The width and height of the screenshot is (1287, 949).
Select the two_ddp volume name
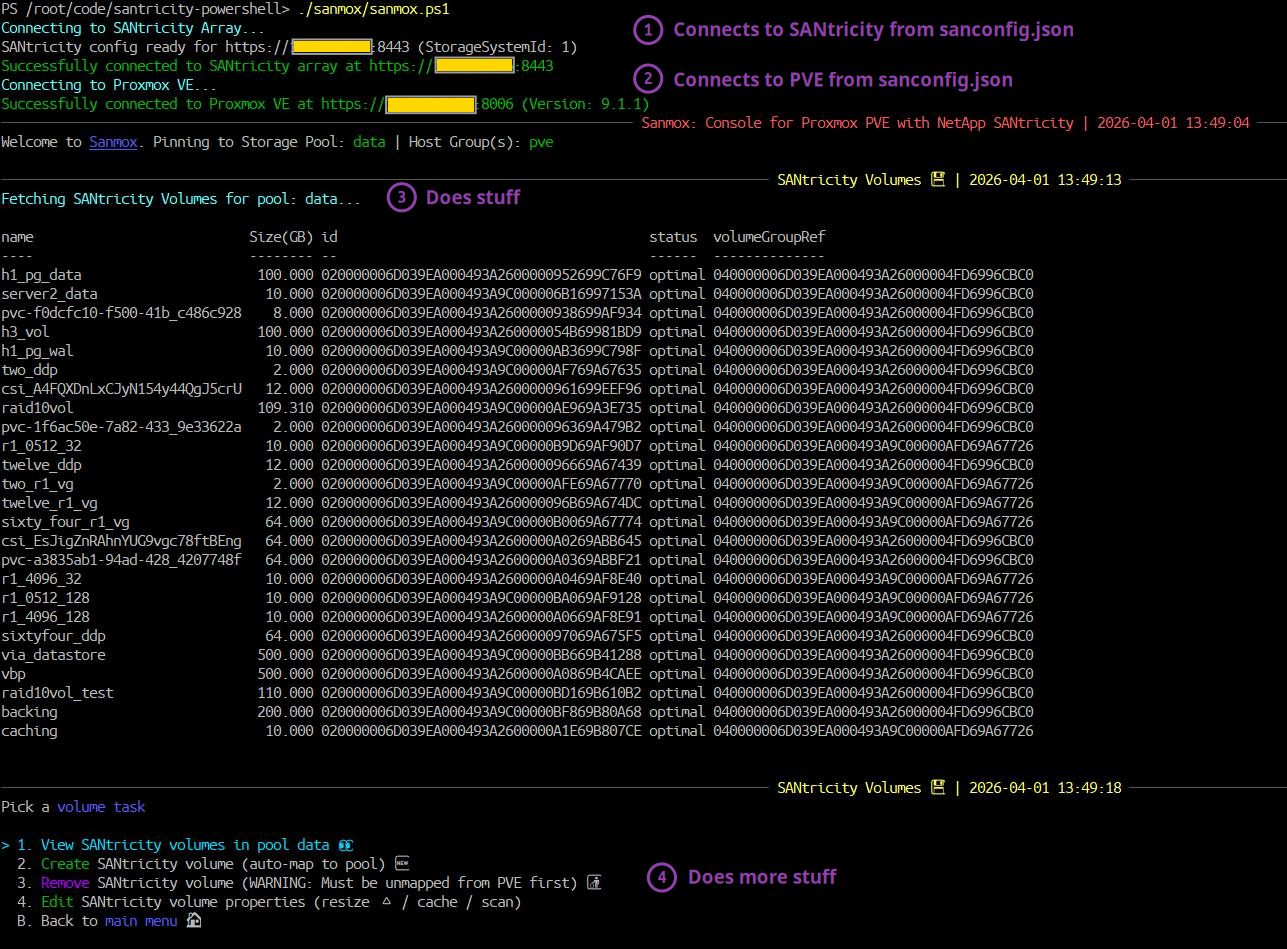coord(29,370)
